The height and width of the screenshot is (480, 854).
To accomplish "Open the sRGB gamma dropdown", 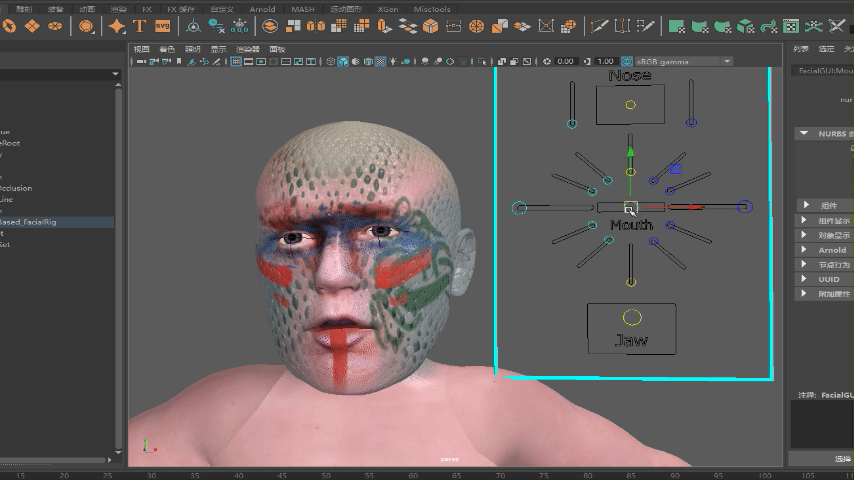I will tap(684, 62).
